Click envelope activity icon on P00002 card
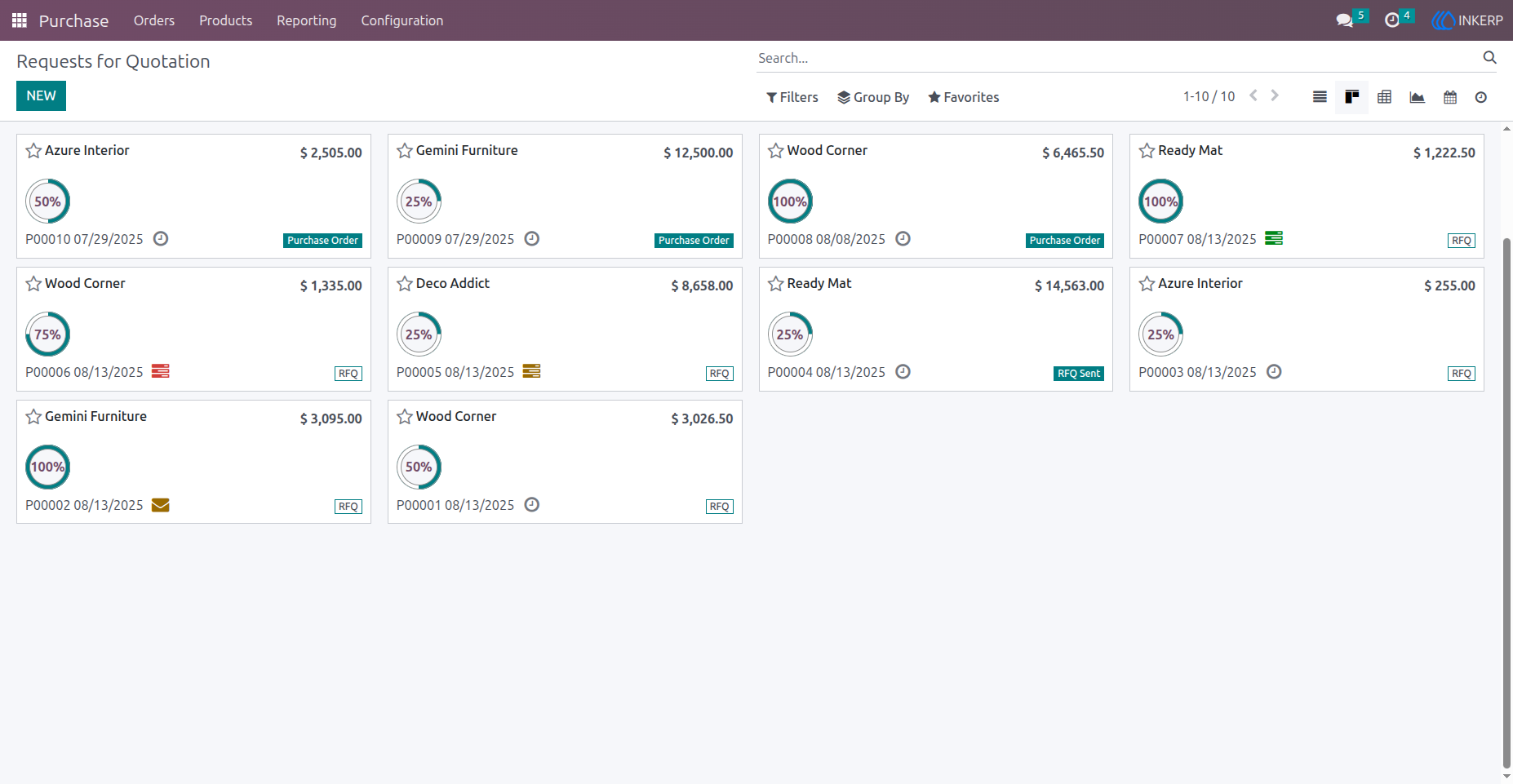 pos(161,505)
